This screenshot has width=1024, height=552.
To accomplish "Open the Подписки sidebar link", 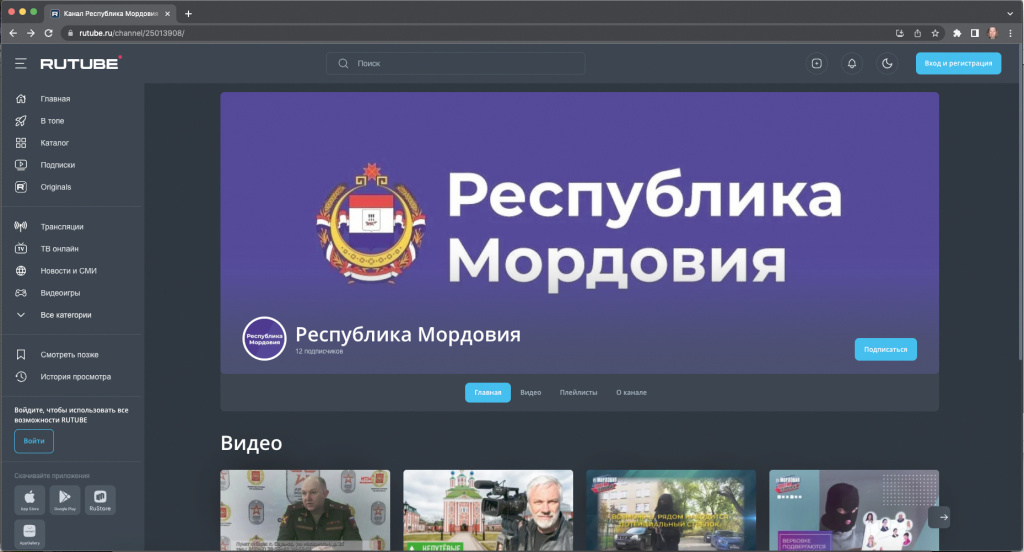I will 57,165.
